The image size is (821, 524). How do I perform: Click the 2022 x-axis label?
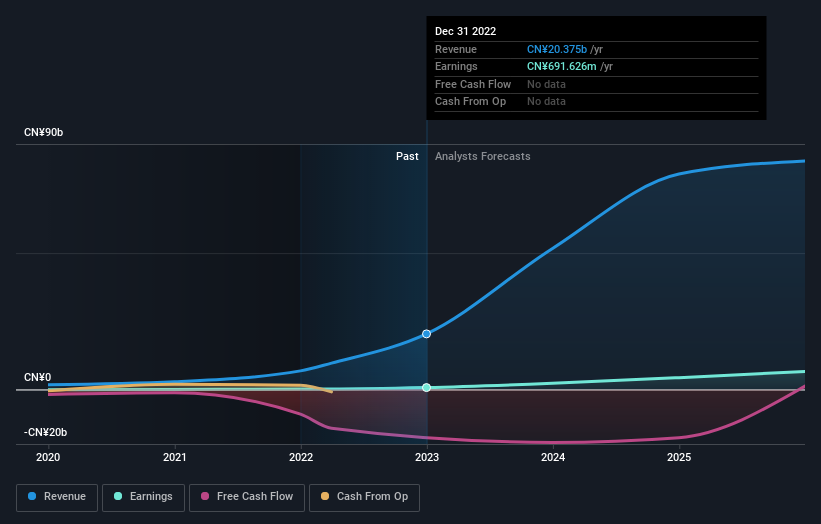click(x=301, y=457)
